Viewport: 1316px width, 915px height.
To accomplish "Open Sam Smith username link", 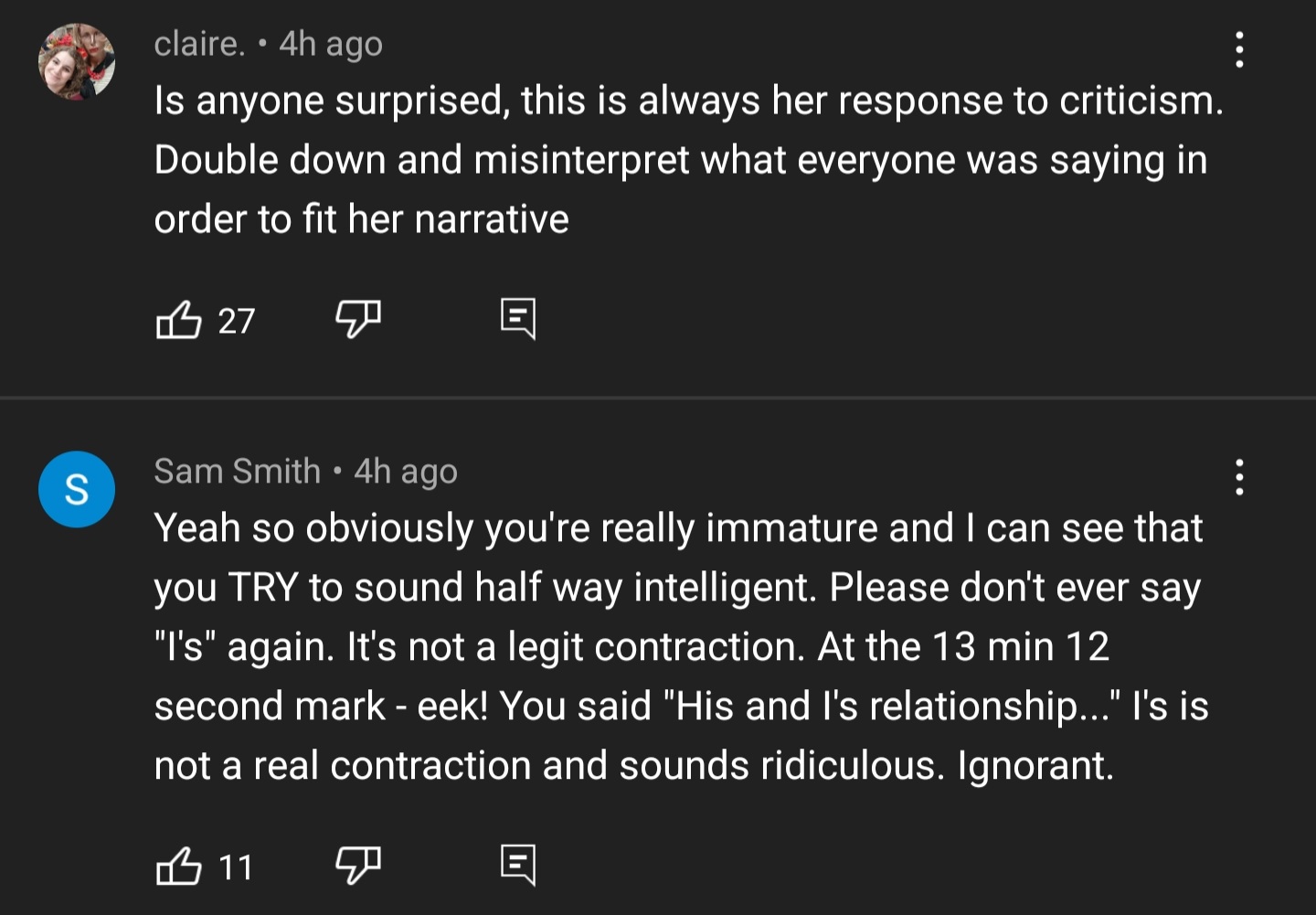I will [238, 471].
